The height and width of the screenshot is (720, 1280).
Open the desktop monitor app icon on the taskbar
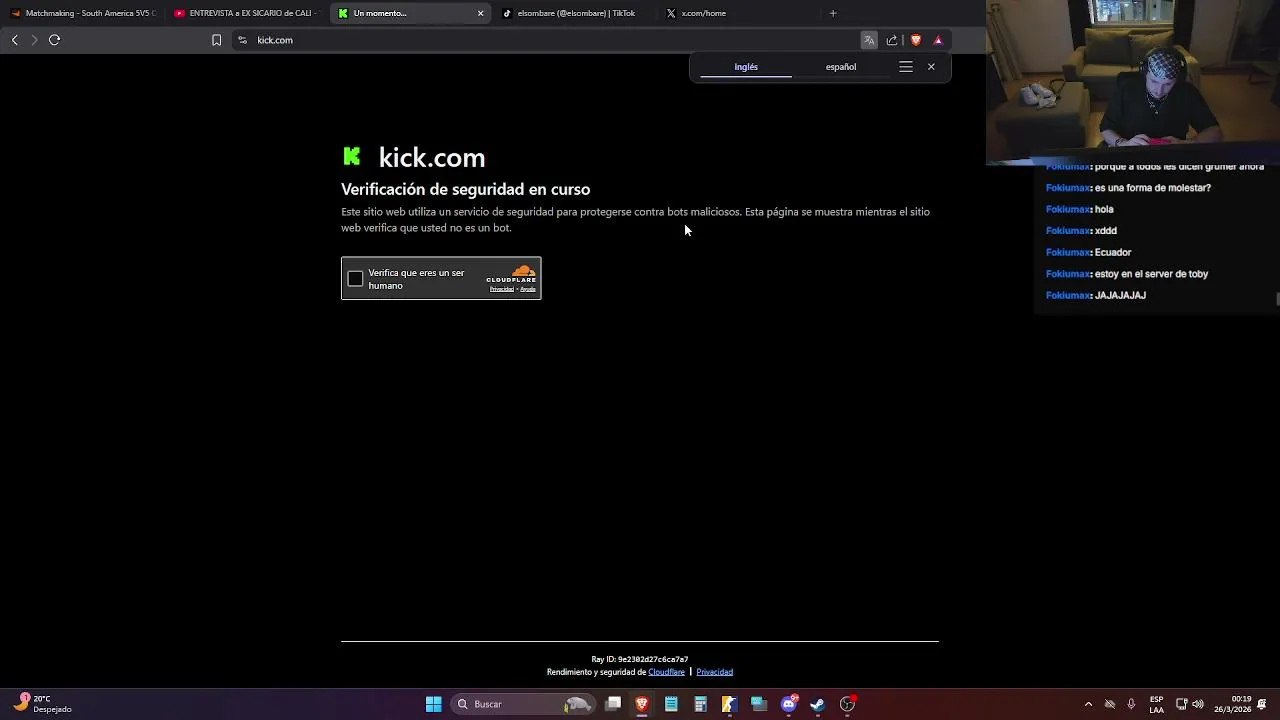(x=758, y=704)
